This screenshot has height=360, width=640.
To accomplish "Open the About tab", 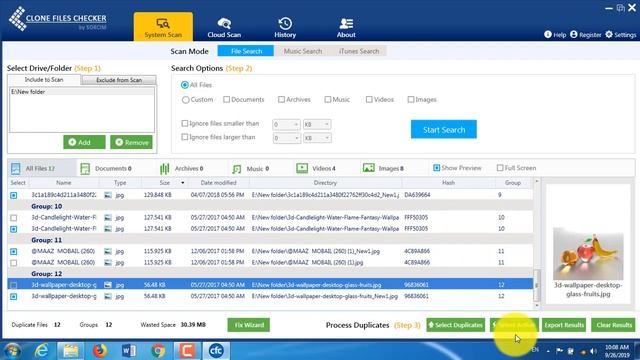I will coord(346,27).
